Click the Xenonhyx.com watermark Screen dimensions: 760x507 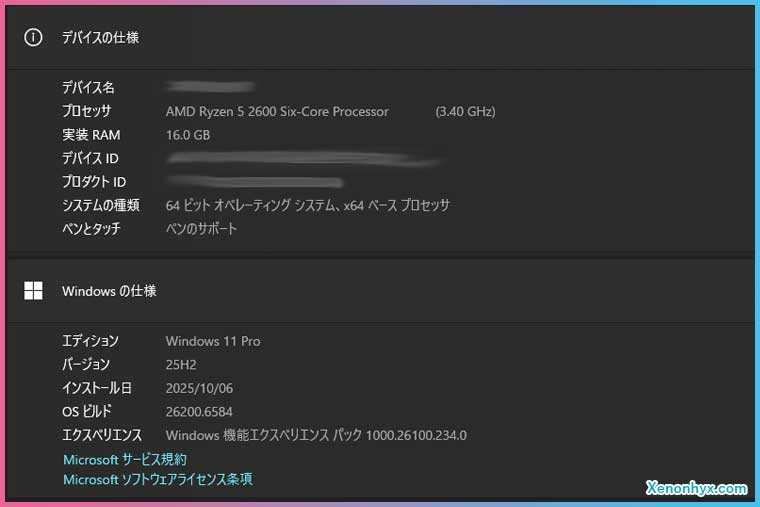696,489
